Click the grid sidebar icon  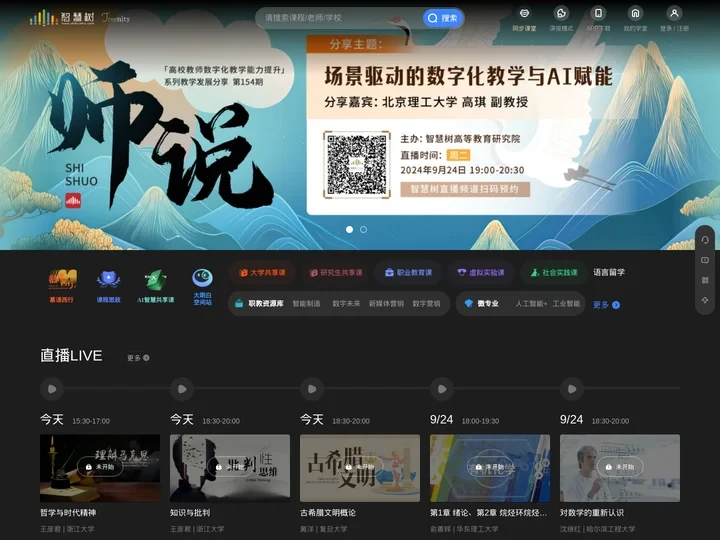click(705, 280)
